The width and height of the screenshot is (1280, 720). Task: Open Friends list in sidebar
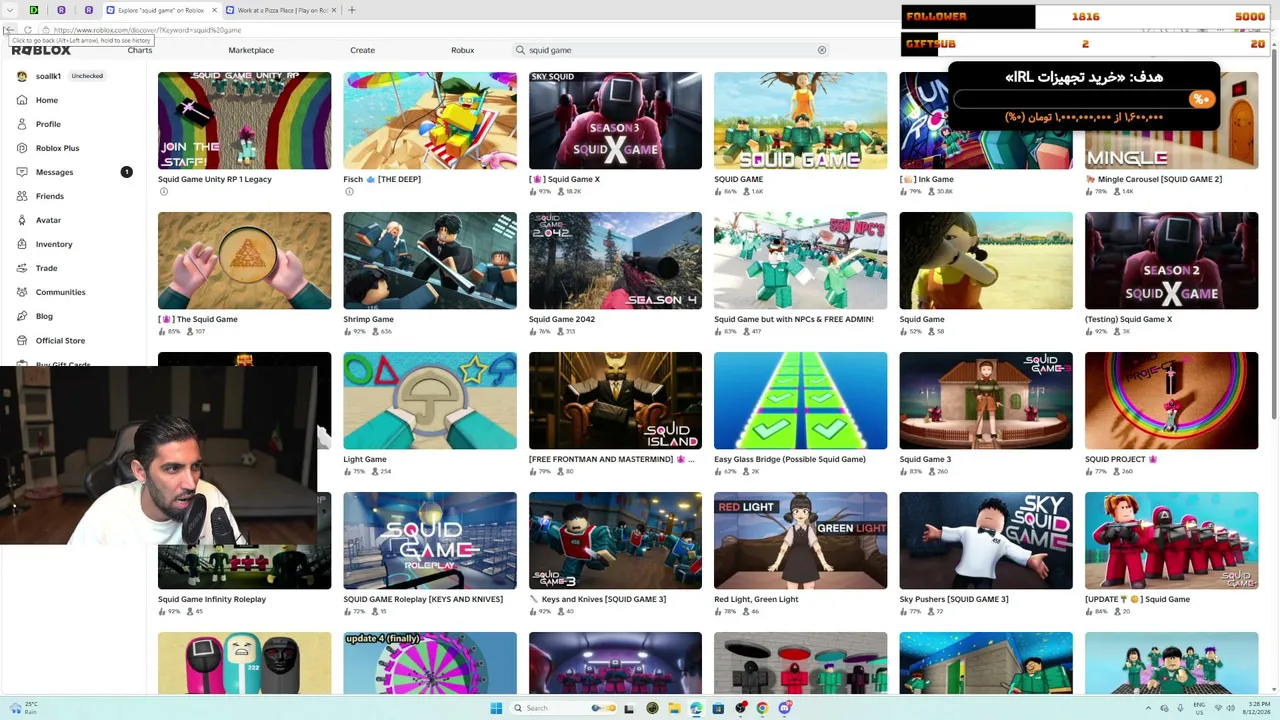49,196
